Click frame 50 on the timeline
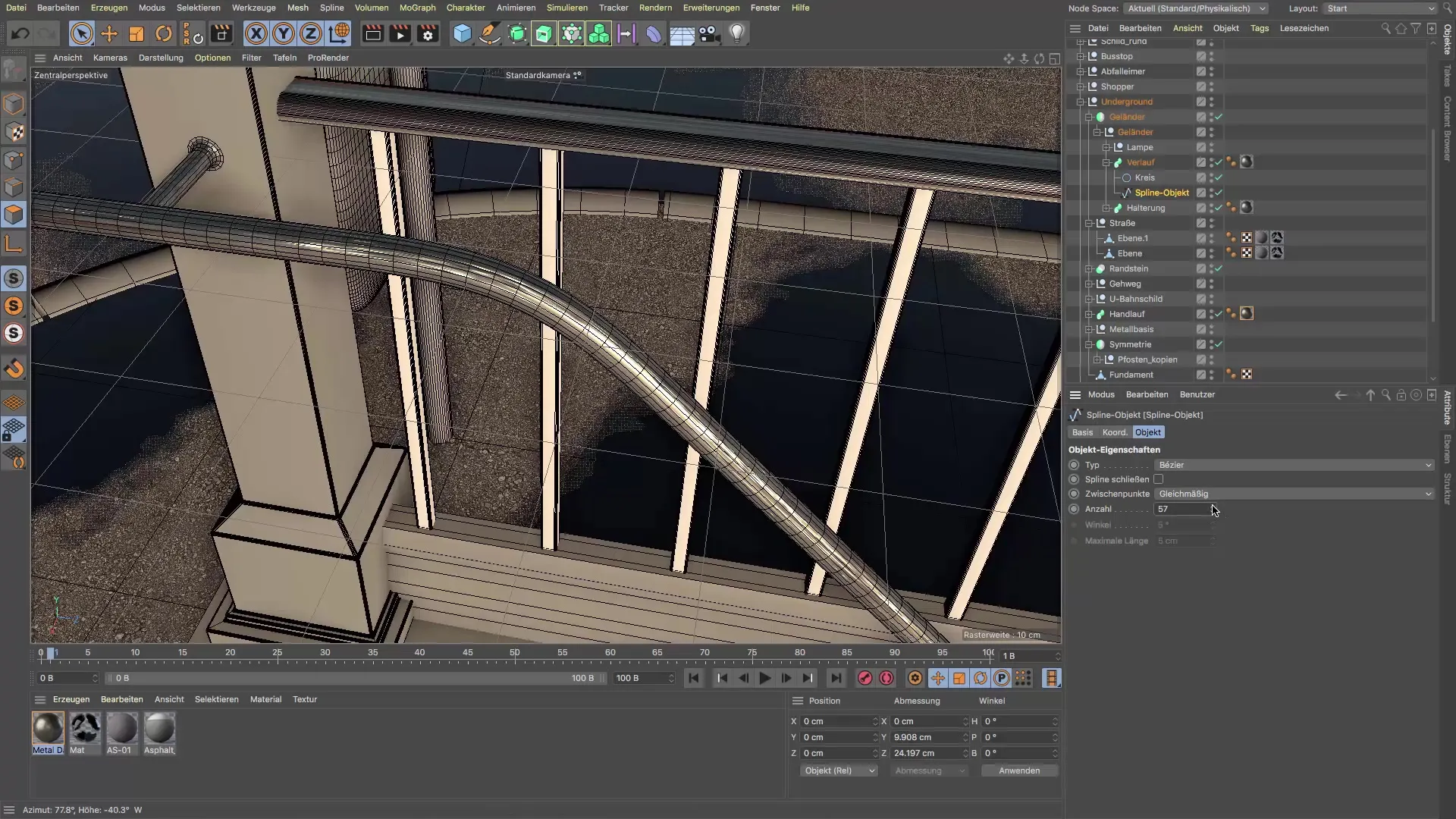The height and width of the screenshot is (819, 1456). click(x=515, y=653)
